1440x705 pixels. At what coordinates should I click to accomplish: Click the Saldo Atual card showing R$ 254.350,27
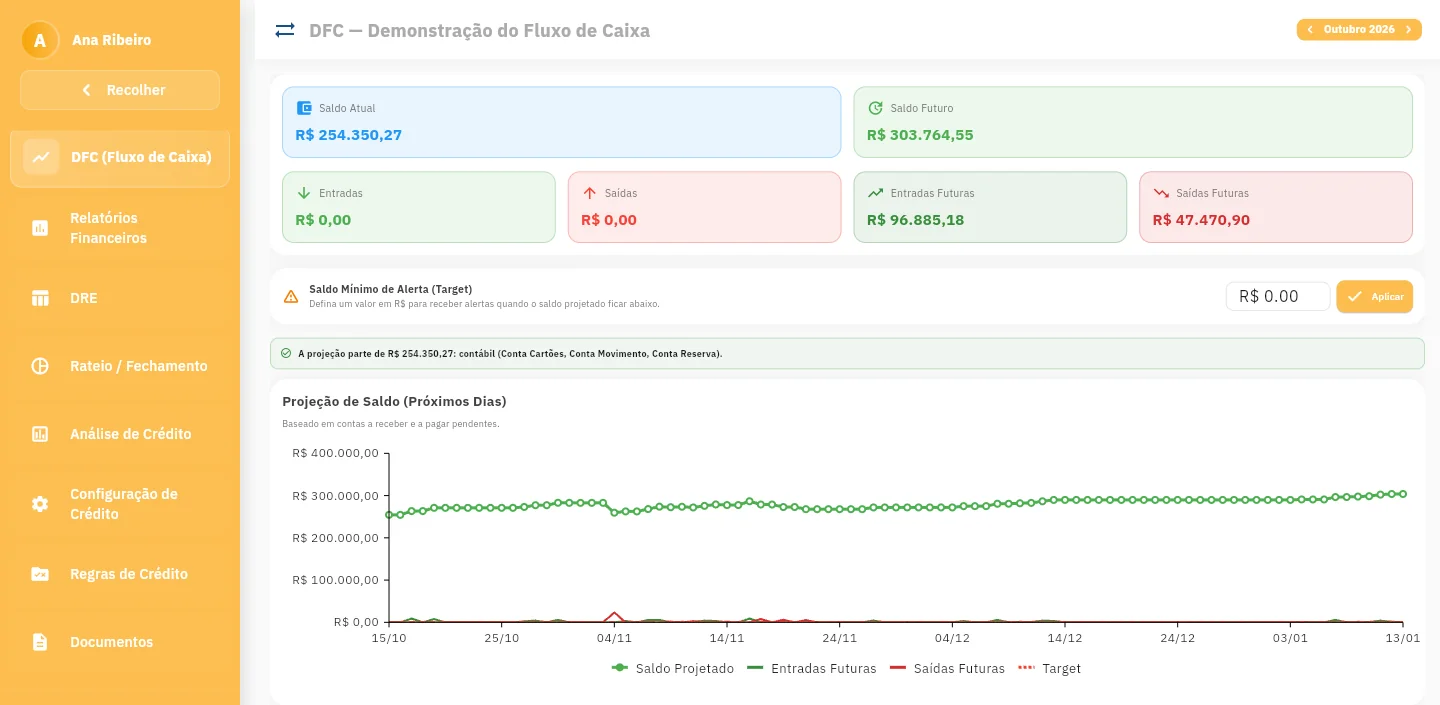(561, 122)
